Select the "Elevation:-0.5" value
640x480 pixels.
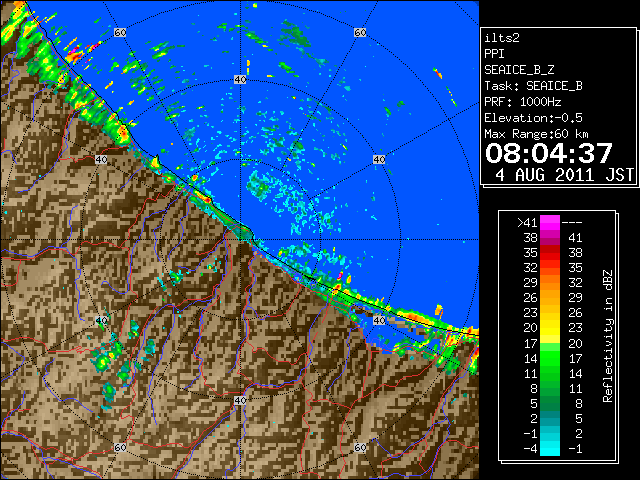(533, 118)
